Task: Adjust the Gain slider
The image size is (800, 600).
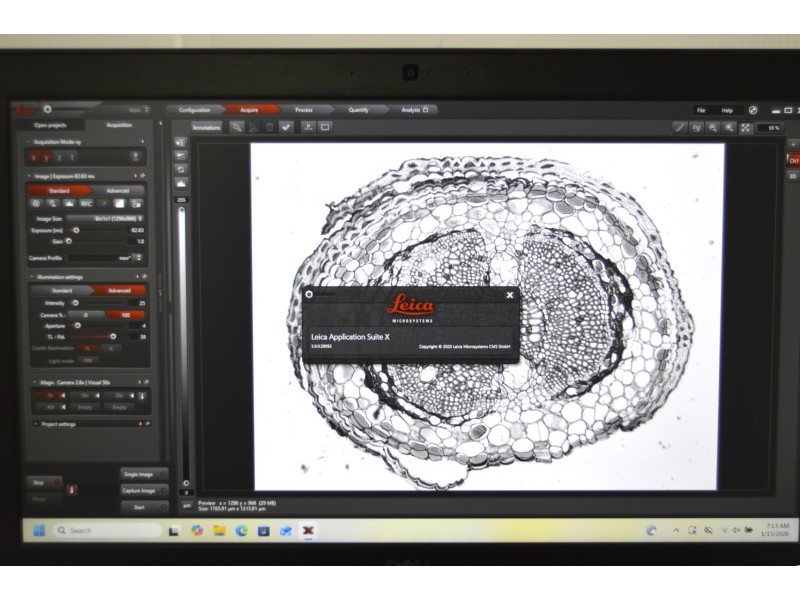Action: point(69,241)
